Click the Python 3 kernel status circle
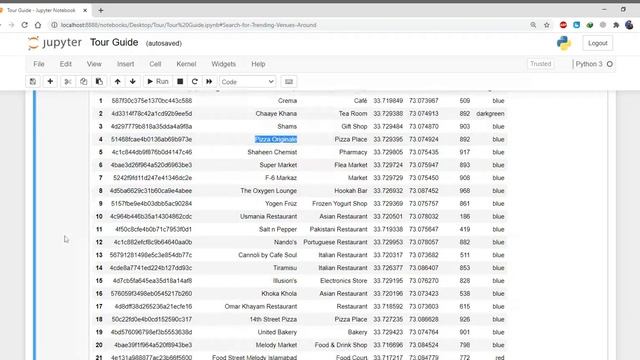 (x=610, y=64)
